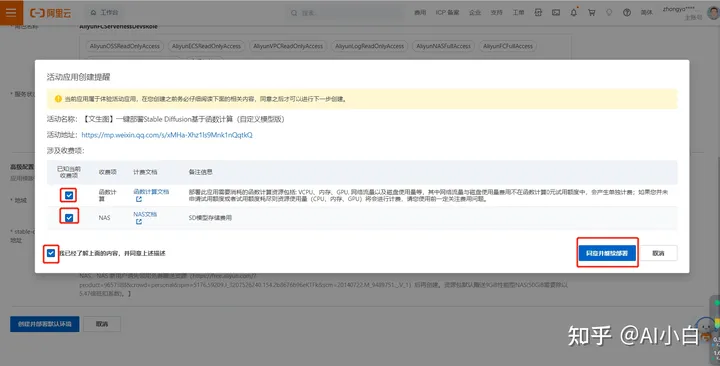Screen dimensions: 720x366
Task: Click the 创建并部署默认环境 button behind the dialog
Action: (x=45, y=324)
